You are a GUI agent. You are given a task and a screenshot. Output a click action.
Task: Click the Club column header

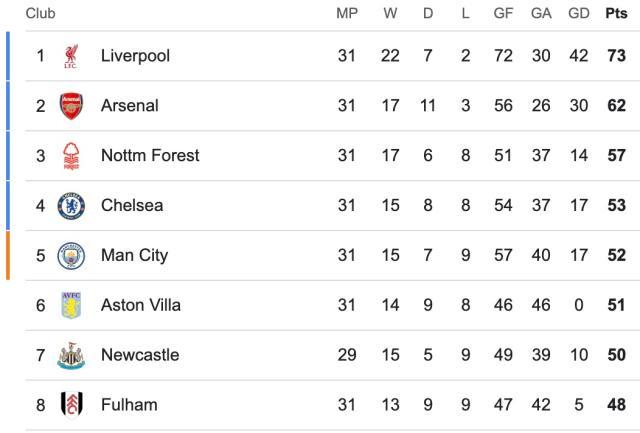[x=41, y=14]
